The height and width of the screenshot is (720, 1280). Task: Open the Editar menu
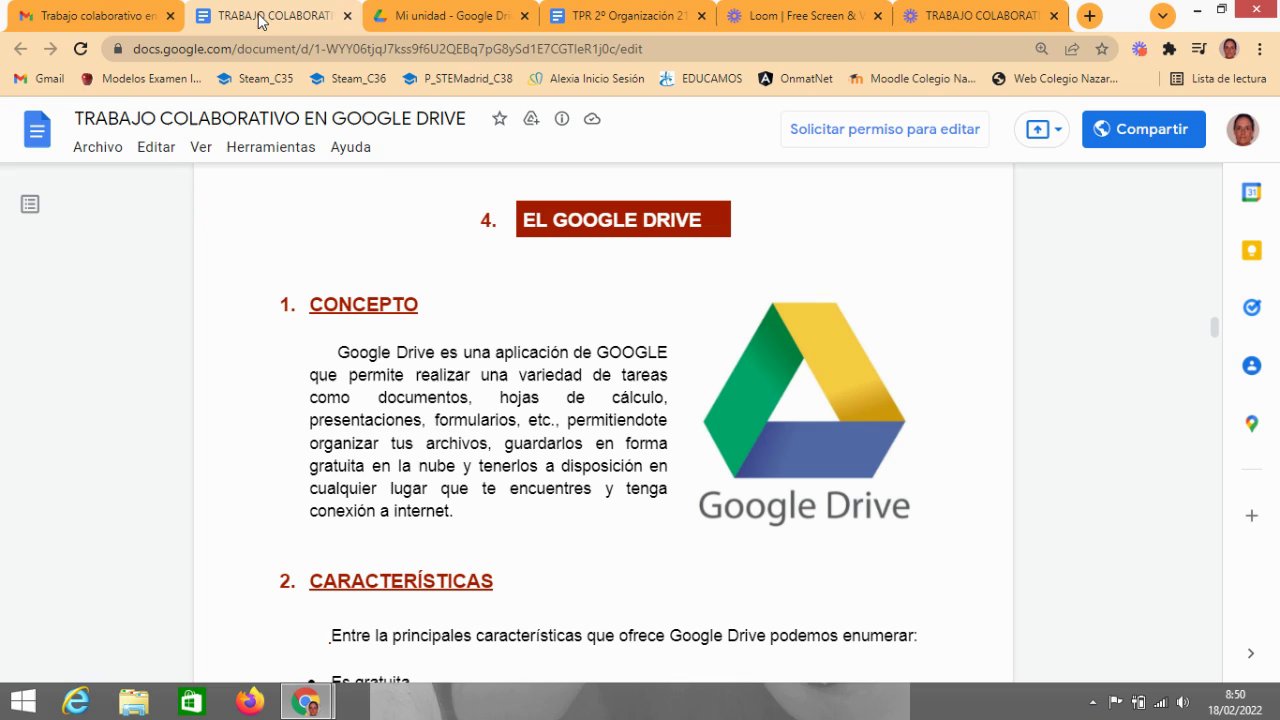pyautogui.click(x=156, y=147)
